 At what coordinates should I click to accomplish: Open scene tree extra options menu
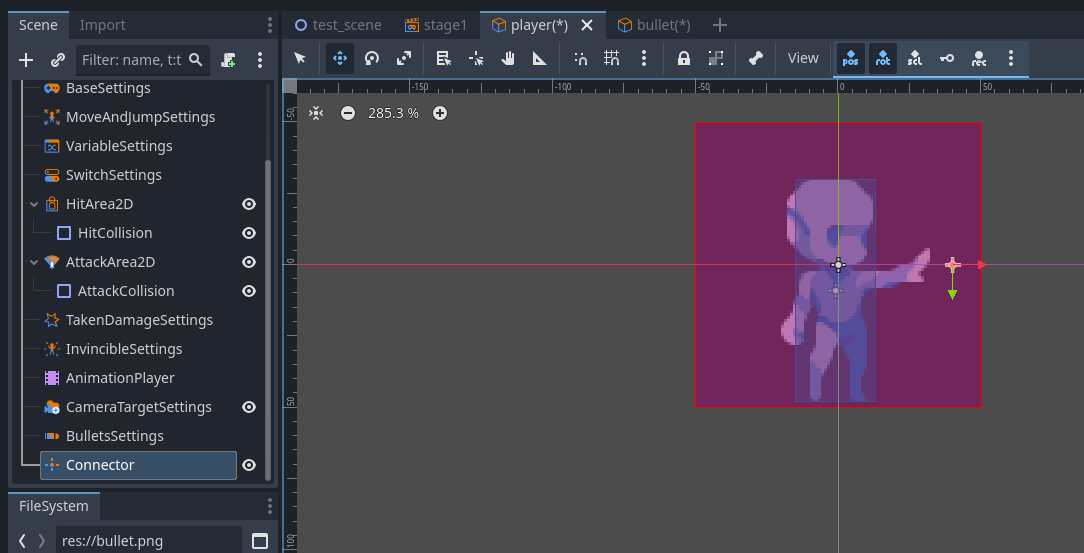(260, 60)
